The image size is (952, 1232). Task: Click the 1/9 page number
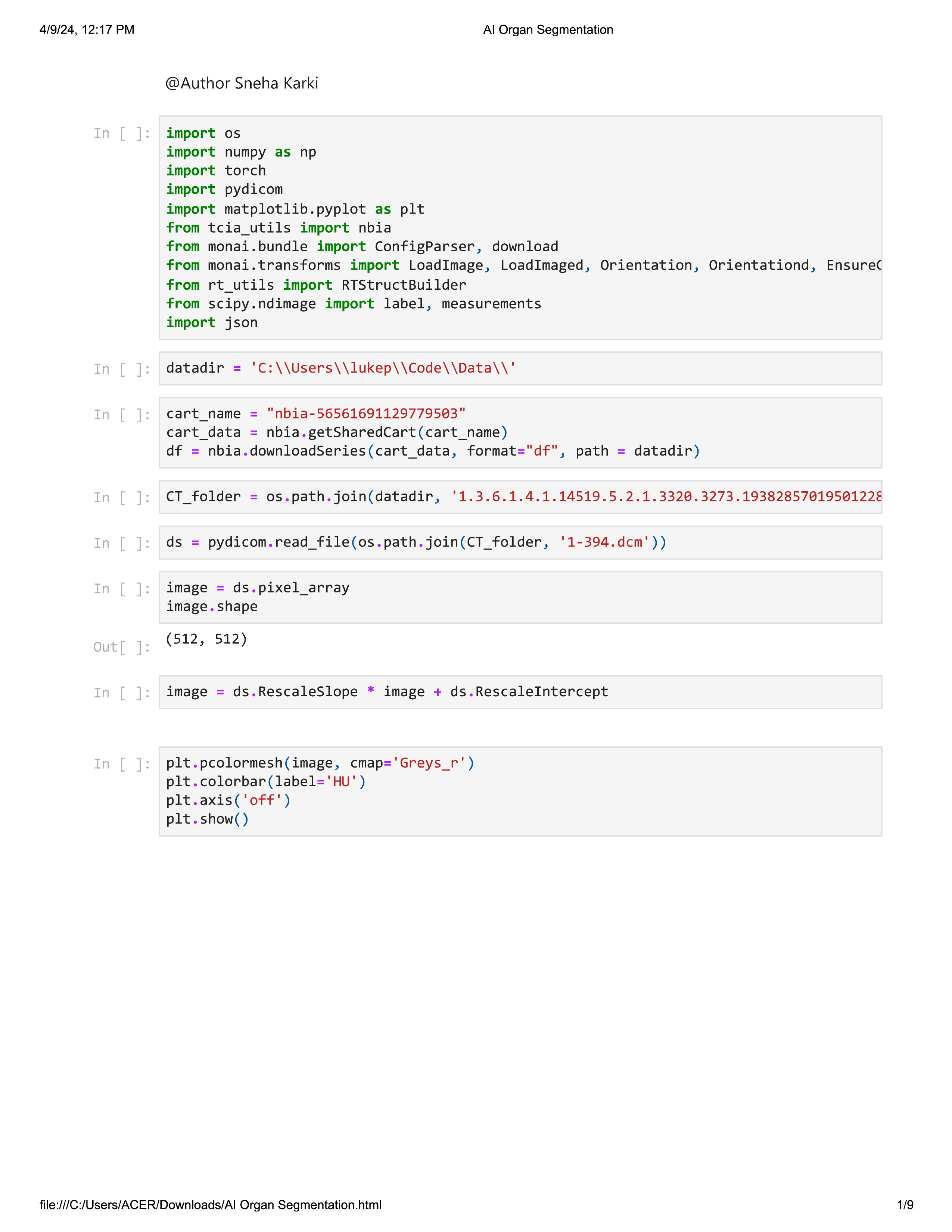[905, 1205]
